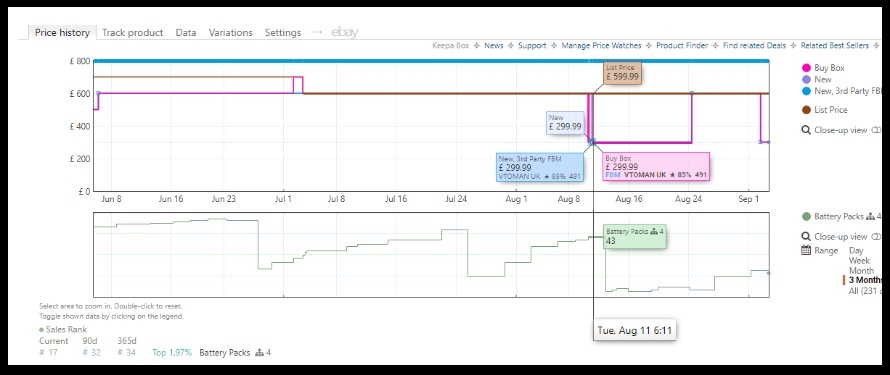Open the Variations tab
The height and width of the screenshot is (375, 890).
230,33
